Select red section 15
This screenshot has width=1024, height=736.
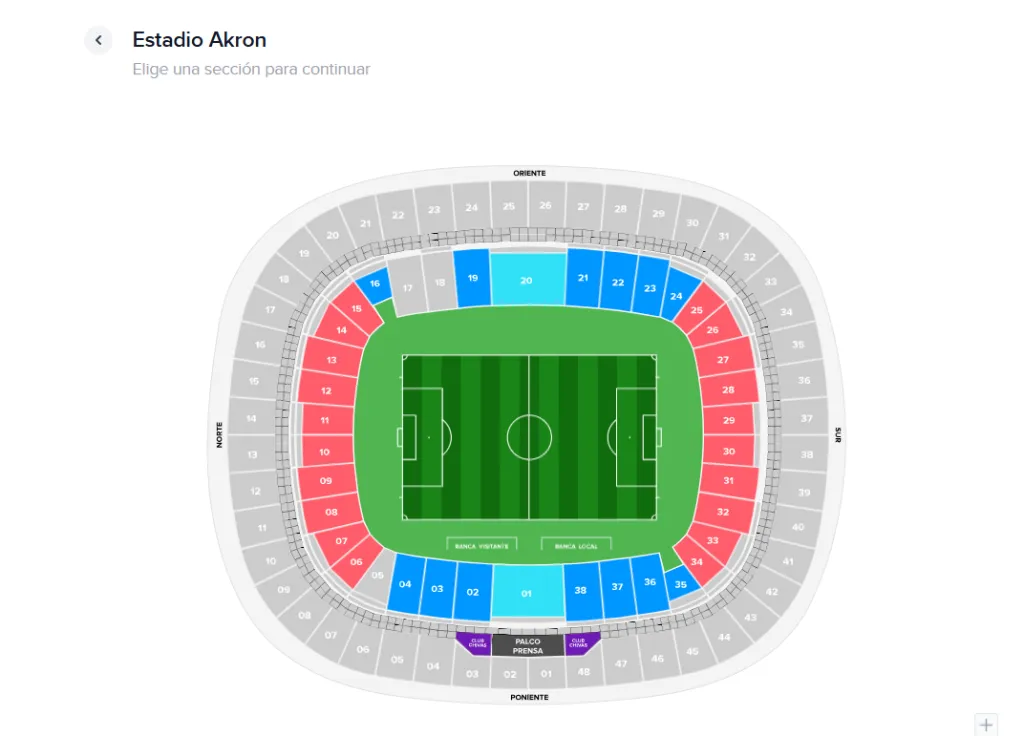[356, 306]
